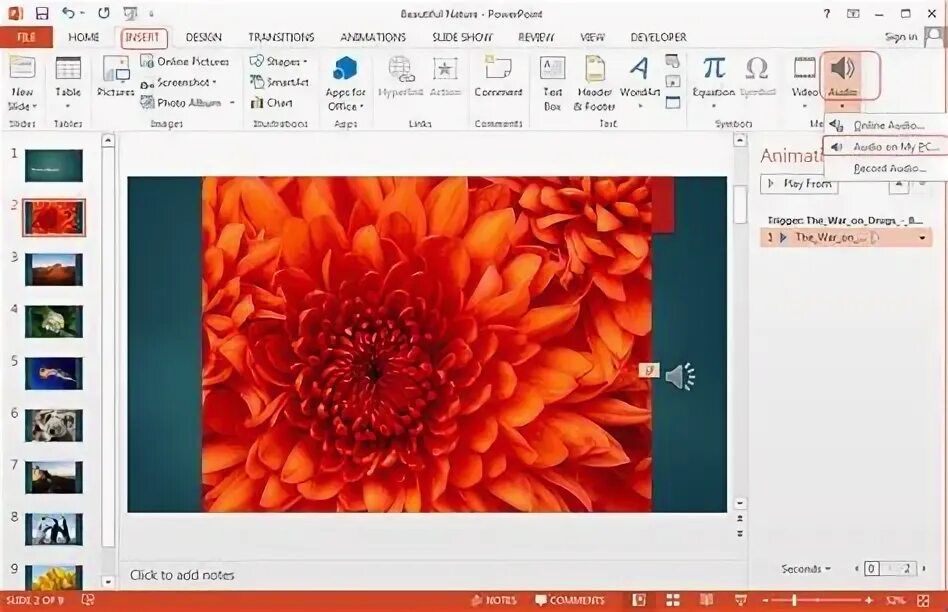Insert a SmartArt graphic
Screen dimensions: 948x612
[279, 82]
